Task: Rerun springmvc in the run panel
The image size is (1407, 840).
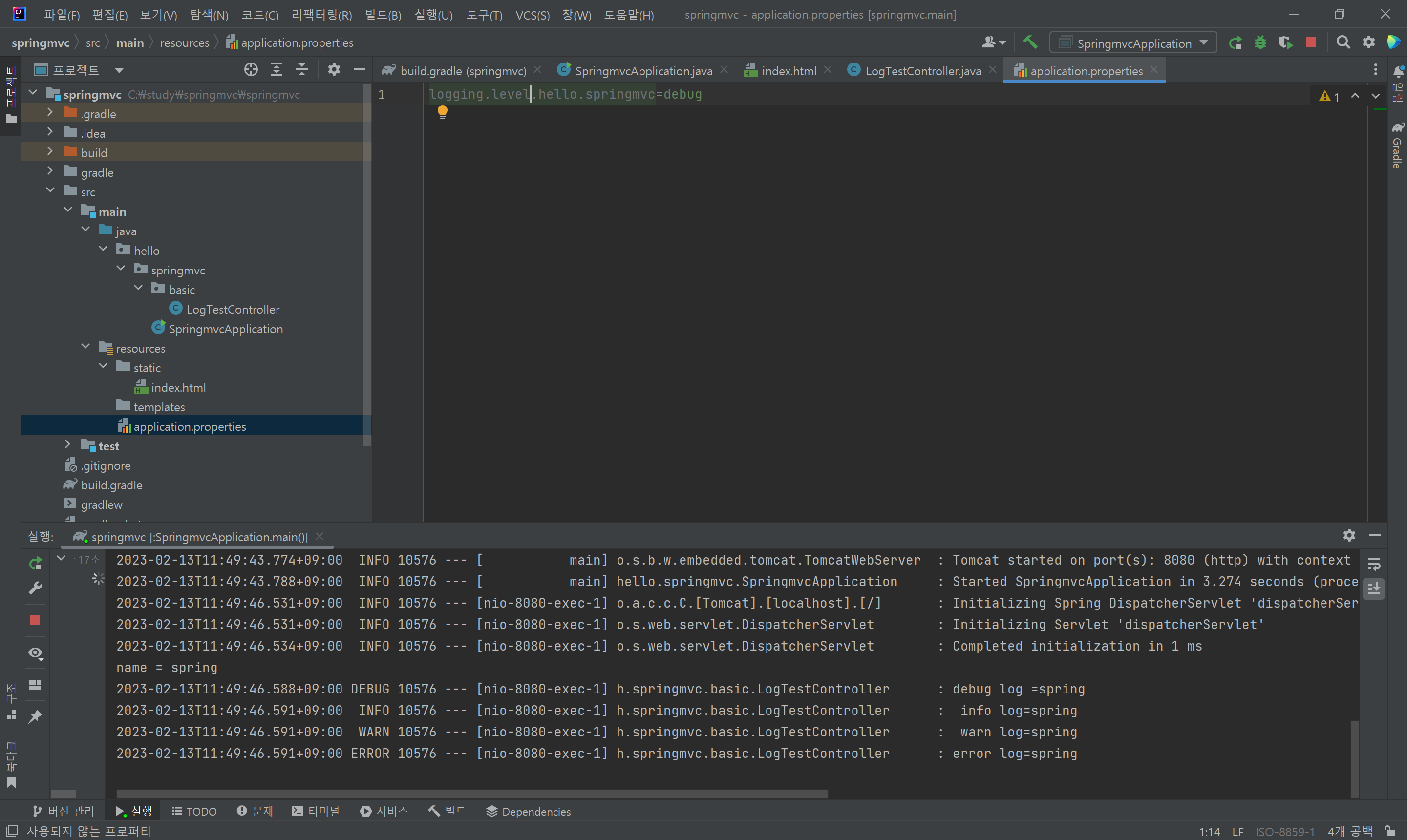Action: pos(35,563)
